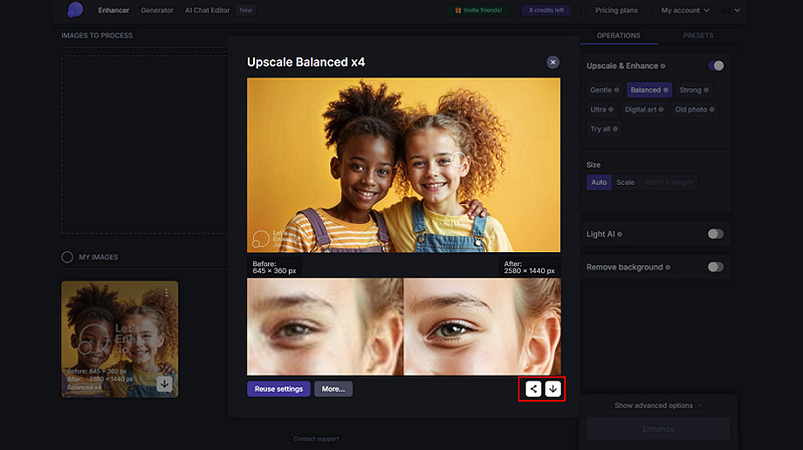Viewport: 803px width, 450px height.
Task: Click the download arrow icon in the dialog
Action: [x=553, y=389]
